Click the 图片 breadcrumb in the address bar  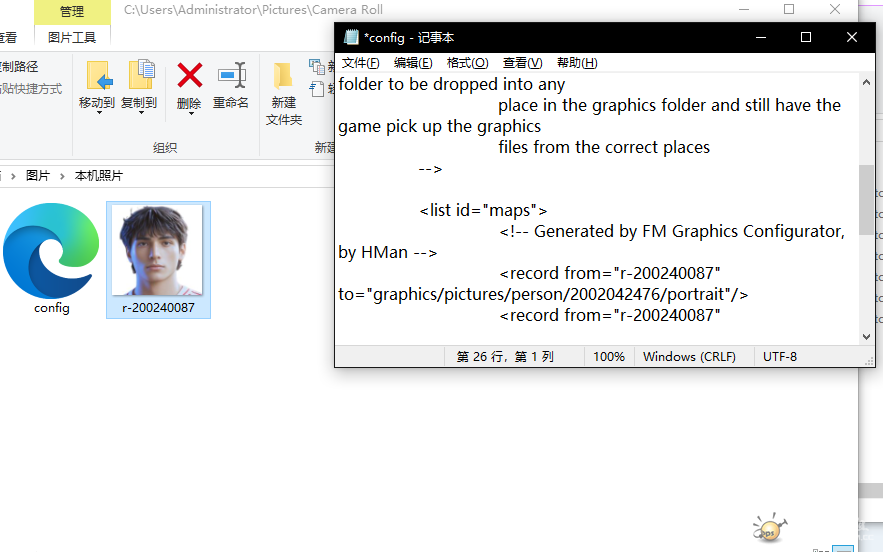[x=38, y=175]
